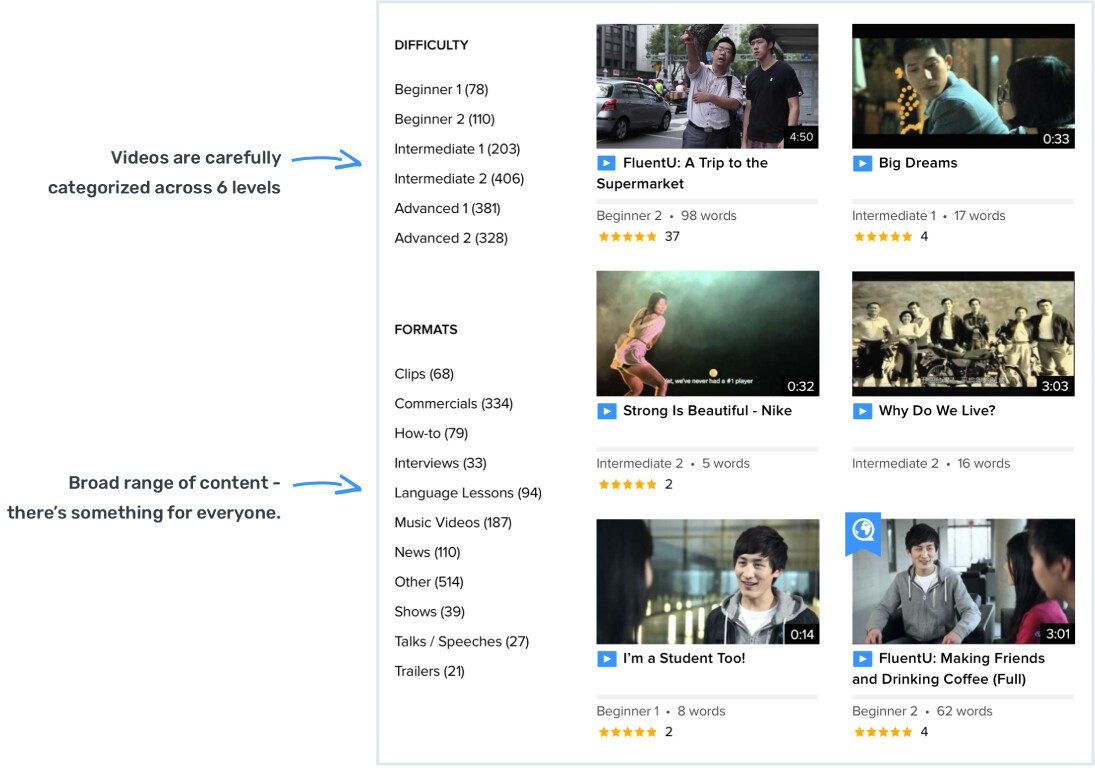Click play icon next to Why Do We Live?
The width and height of the screenshot is (1095, 768).
[862, 411]
